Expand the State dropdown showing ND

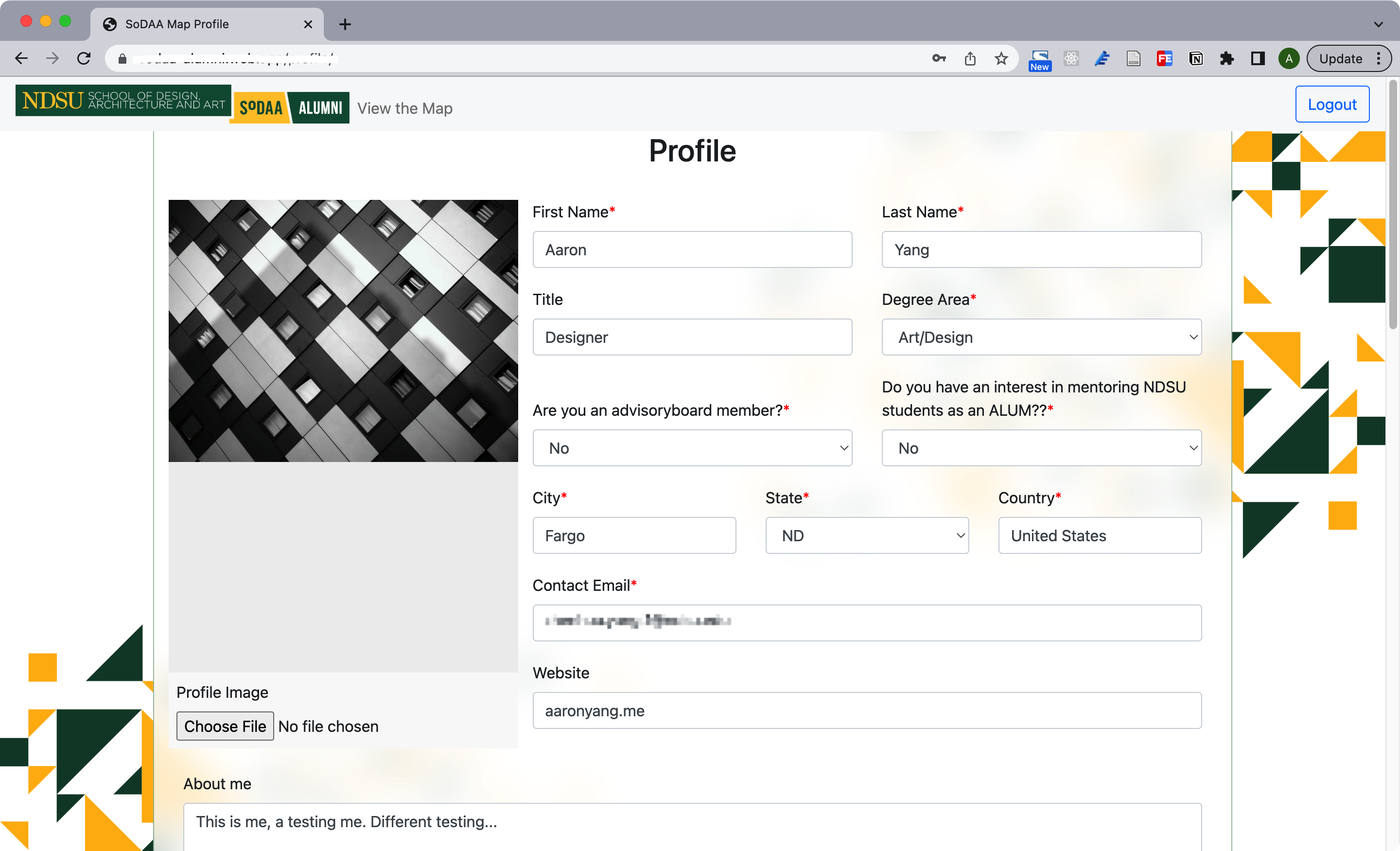pos(866,535)
